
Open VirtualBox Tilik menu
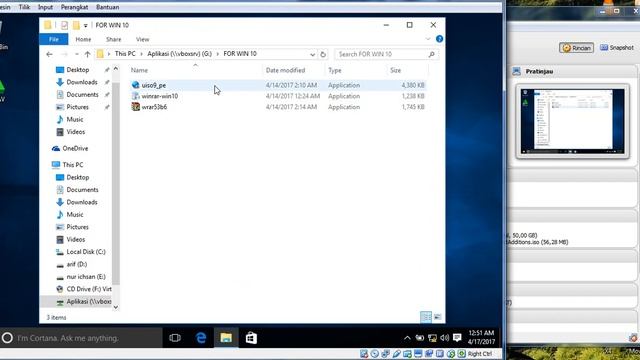(24, 7)
